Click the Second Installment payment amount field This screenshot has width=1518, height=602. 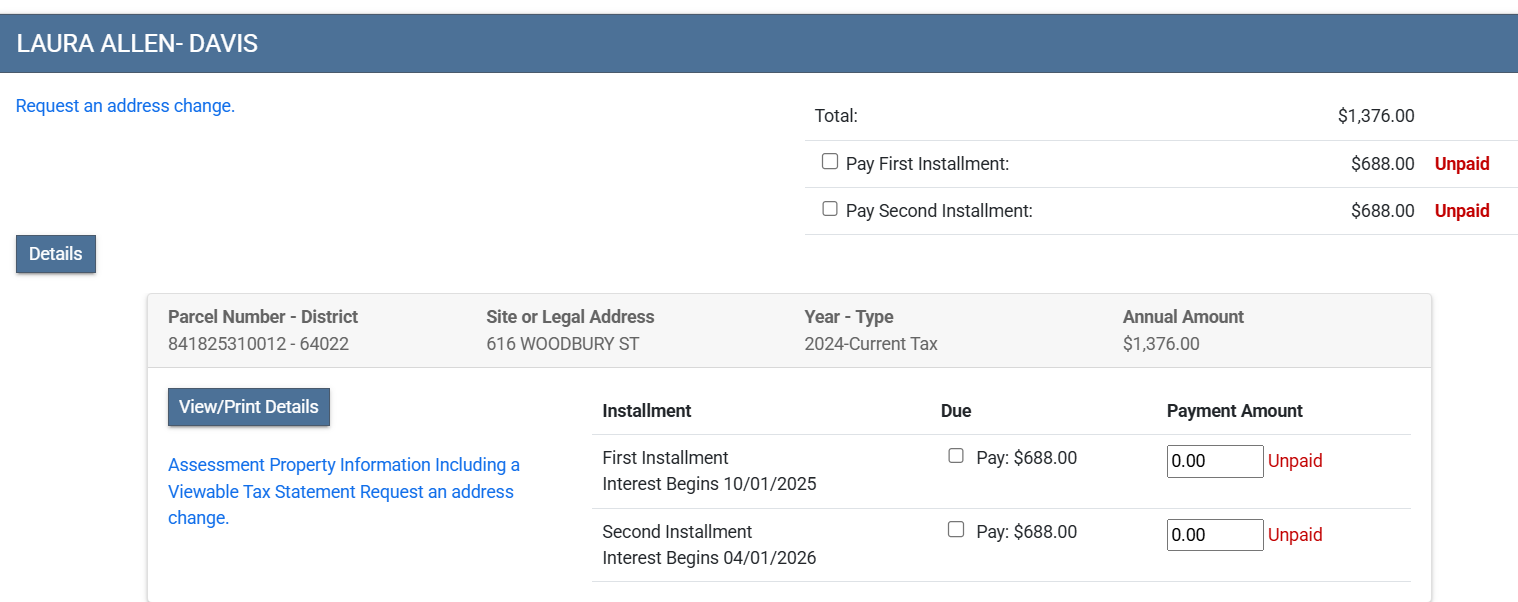coord(1214,535)
